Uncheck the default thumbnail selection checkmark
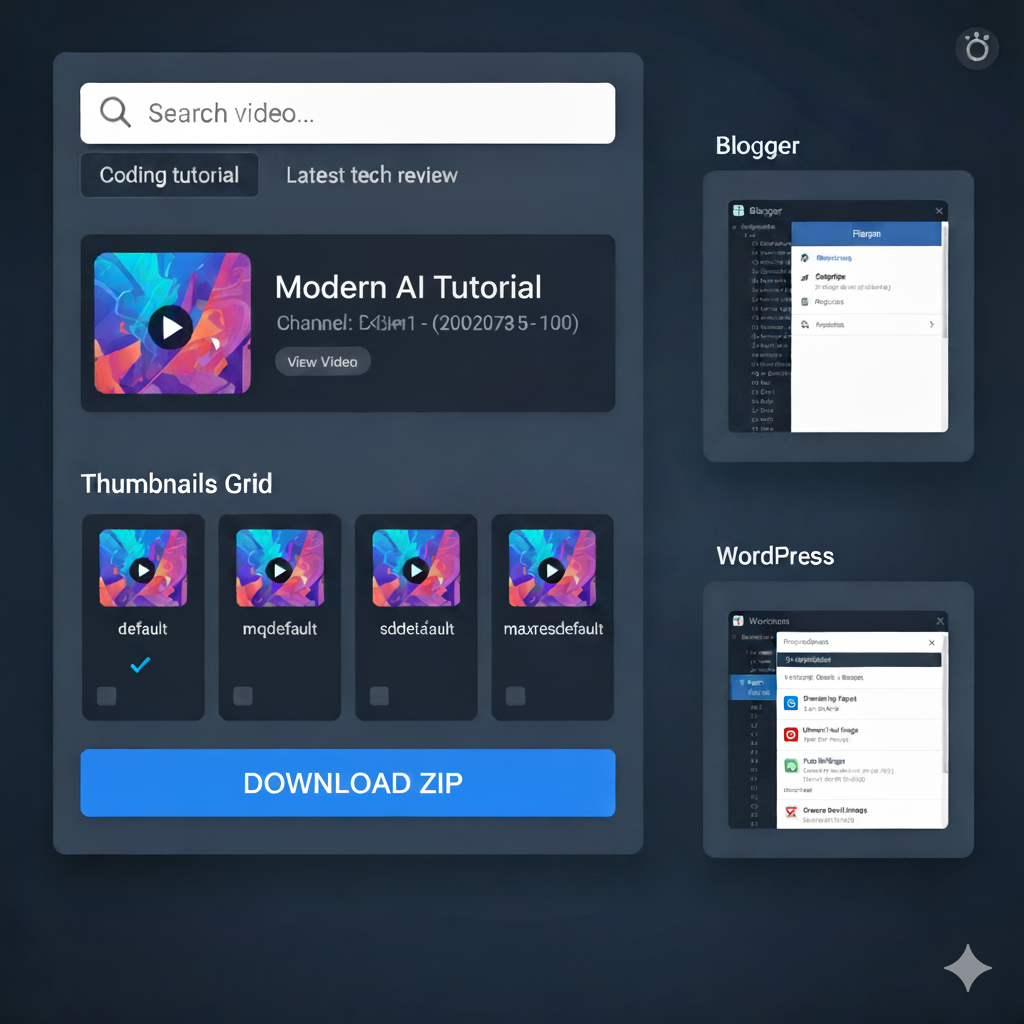Screen dimensions: 1024x1024 pos(142,664)
